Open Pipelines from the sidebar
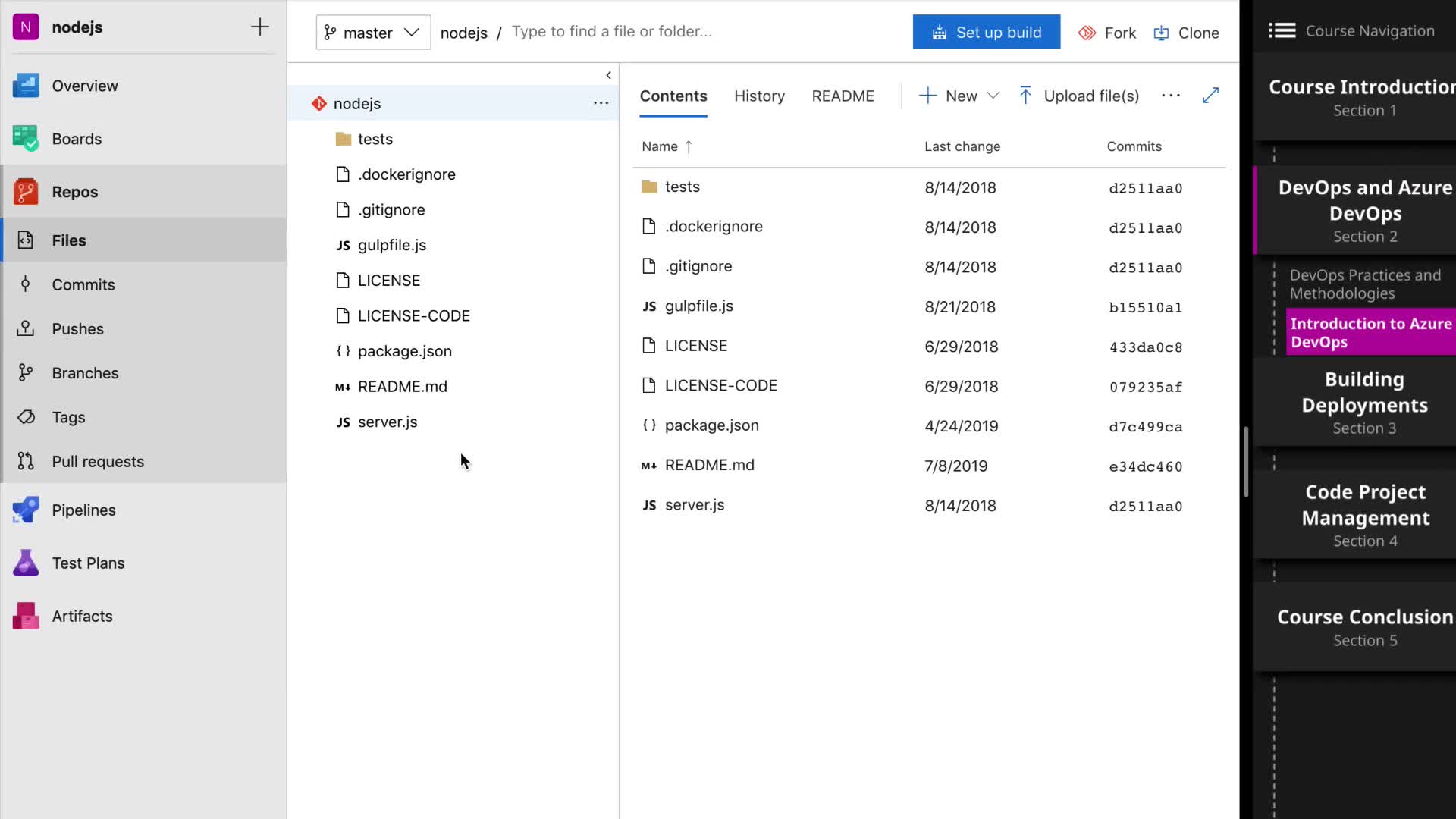The width and height of the screenshot is (1456, 819). (x=83, y=510)
